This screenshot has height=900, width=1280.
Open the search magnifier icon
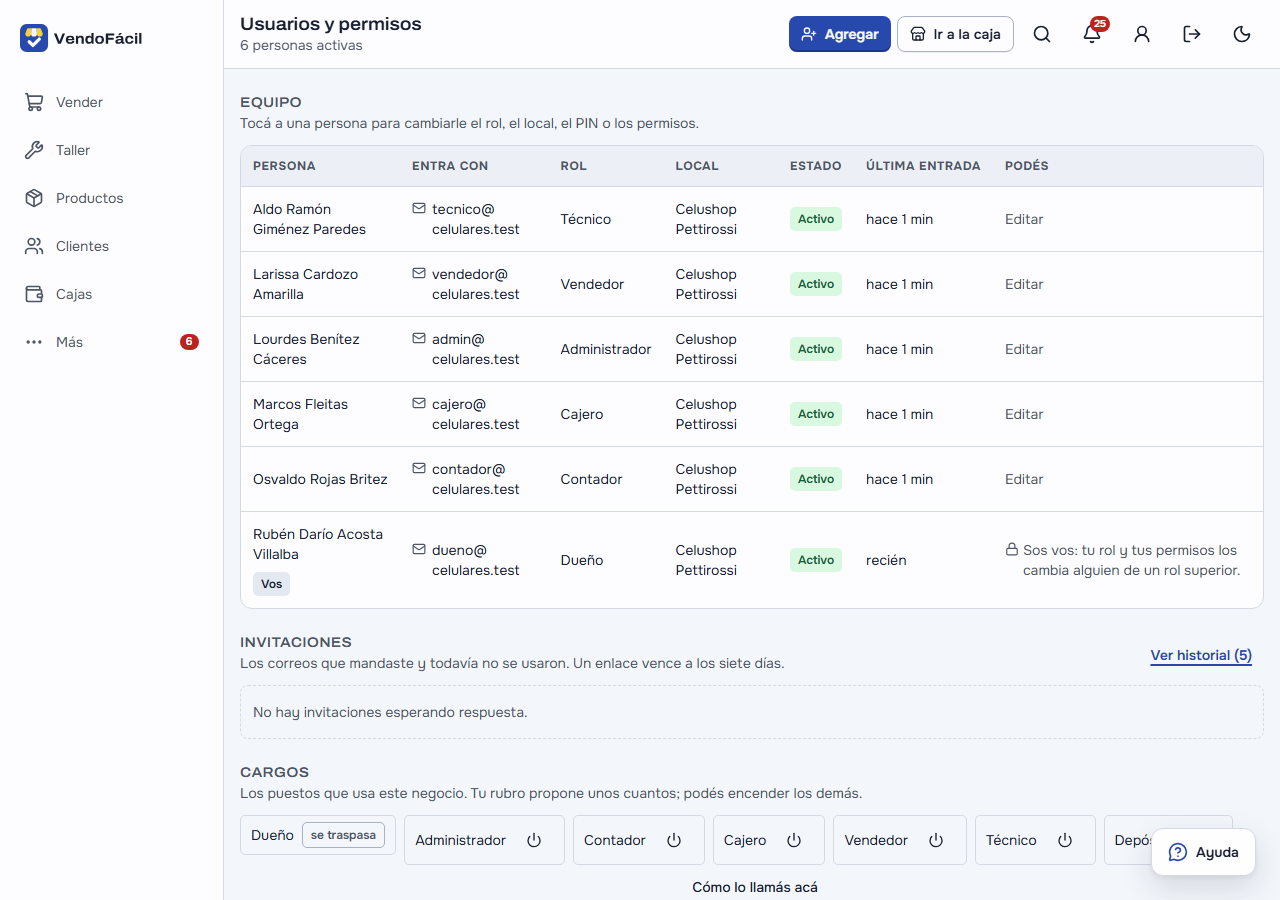pos(1042,34)
